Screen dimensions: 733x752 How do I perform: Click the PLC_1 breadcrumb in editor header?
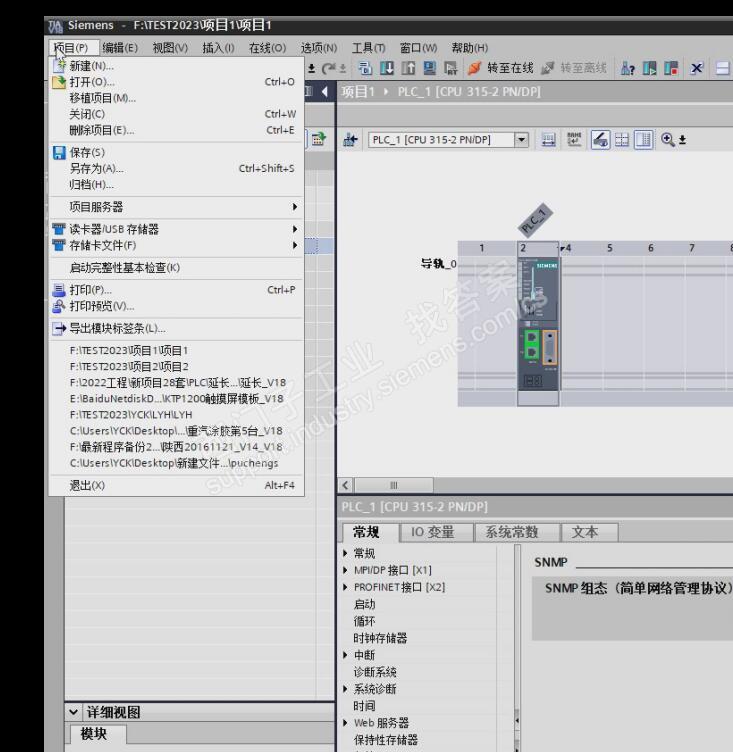pyautogui.click(x=469, y=91)
